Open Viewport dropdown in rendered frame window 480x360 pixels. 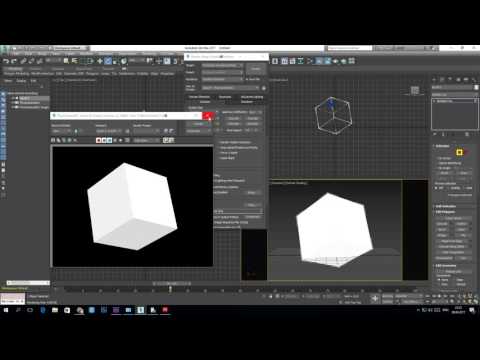(x=108, y=131)
